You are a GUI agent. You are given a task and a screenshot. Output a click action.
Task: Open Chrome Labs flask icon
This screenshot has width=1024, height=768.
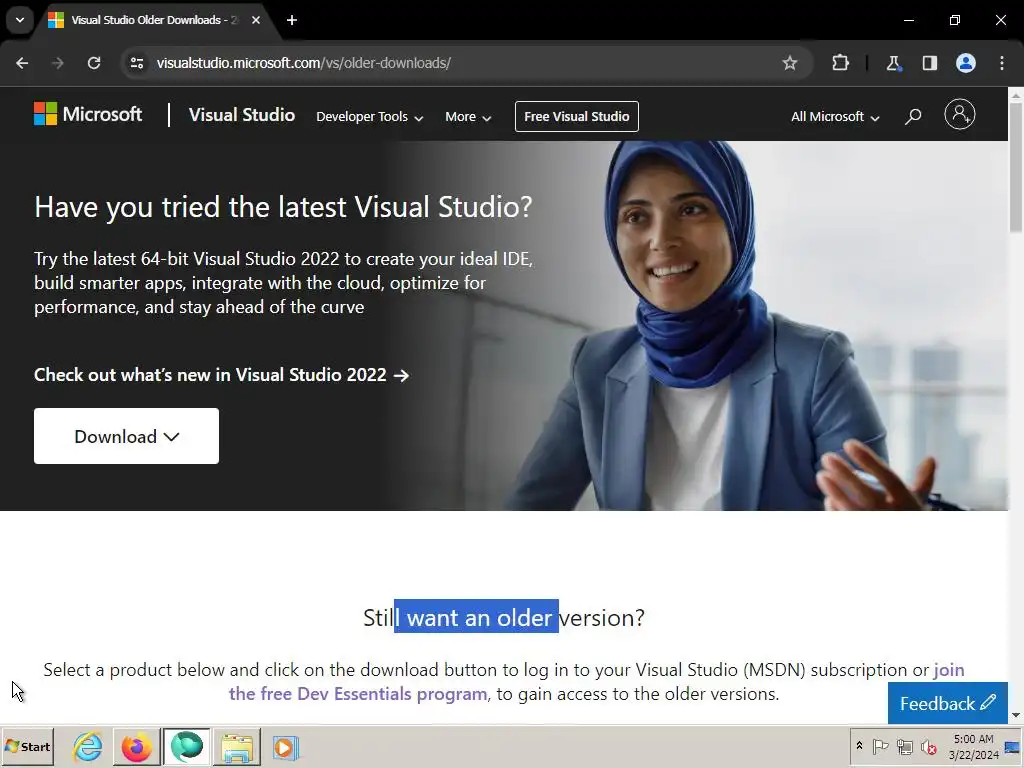893,63
